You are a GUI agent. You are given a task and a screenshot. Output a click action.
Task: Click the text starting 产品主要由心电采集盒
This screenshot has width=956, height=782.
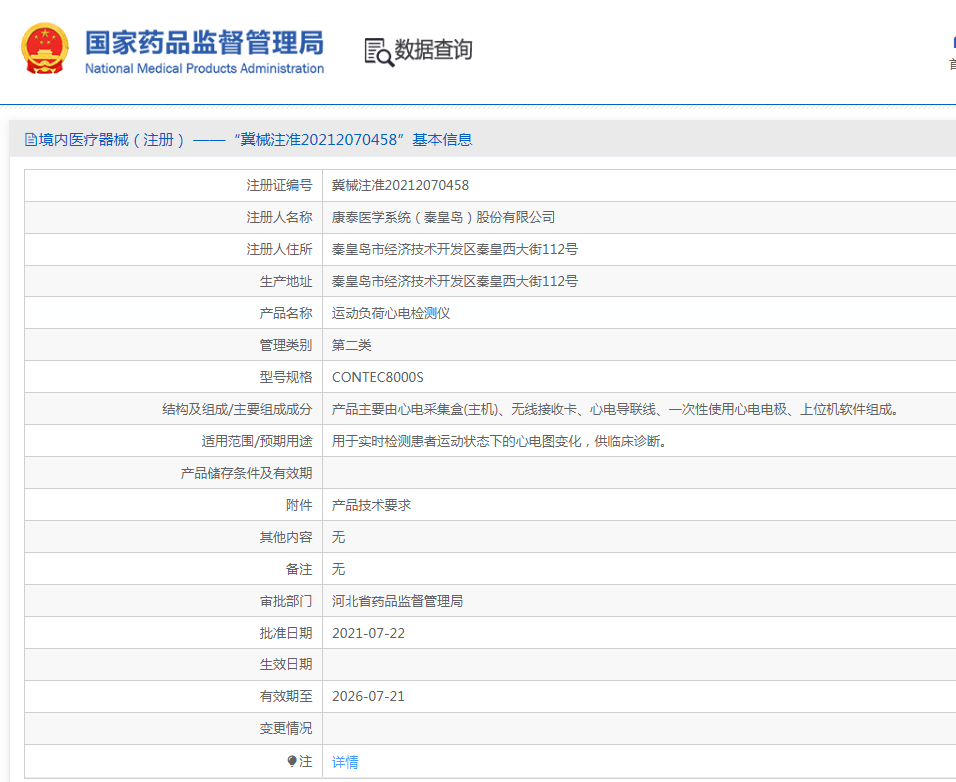click(x=616, y=409)
